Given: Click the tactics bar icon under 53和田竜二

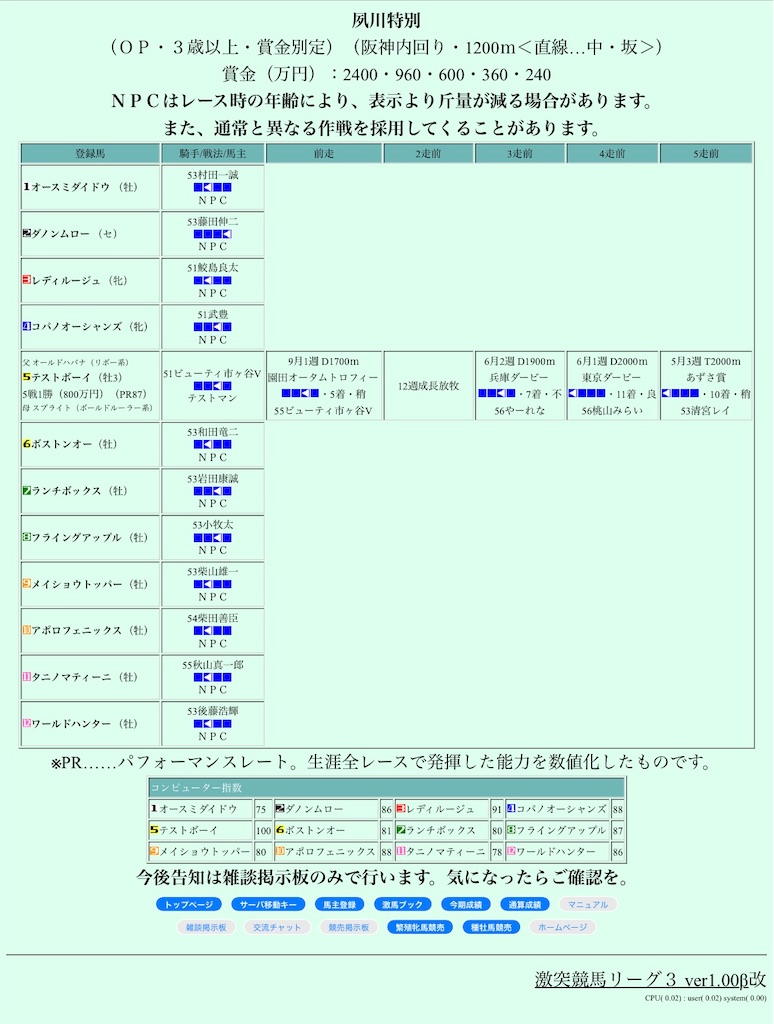Looking at the screenshot, I should (212, 444).
